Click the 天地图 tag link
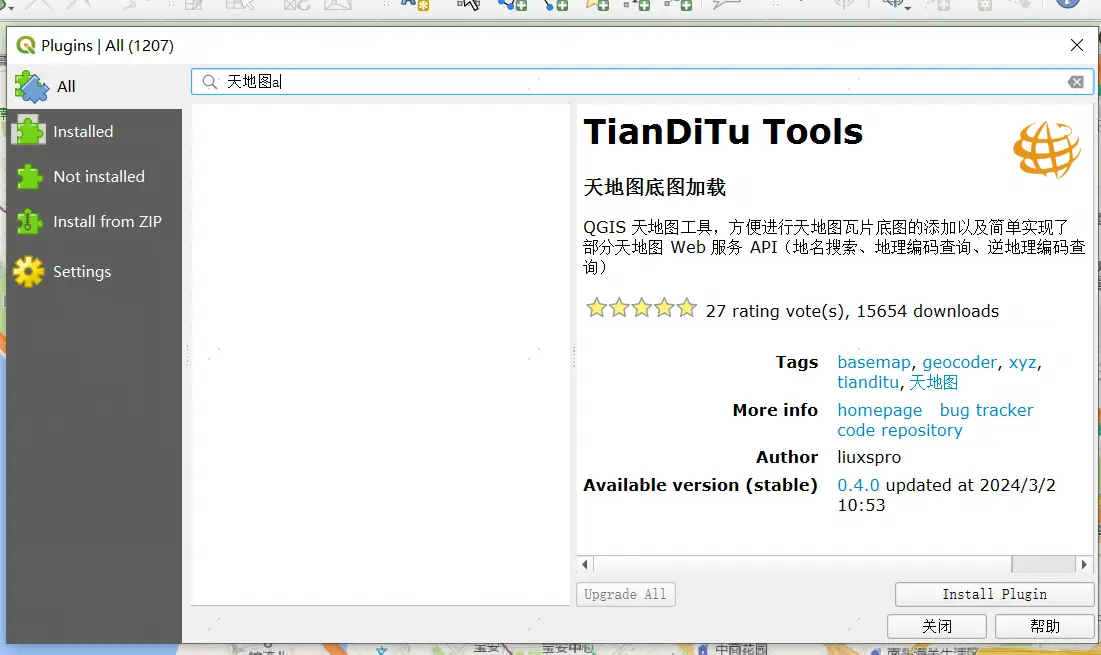Viewport: 1101px width, 655px height. click(933, 383)
